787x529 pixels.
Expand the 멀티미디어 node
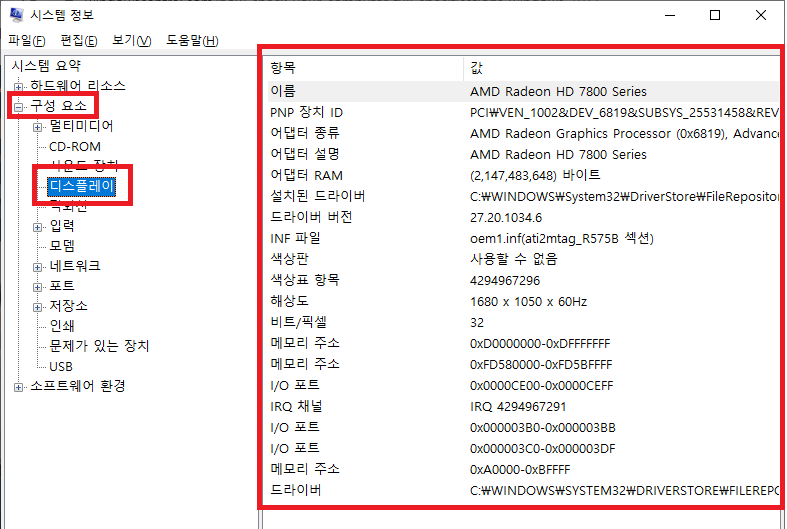point(38,127)
